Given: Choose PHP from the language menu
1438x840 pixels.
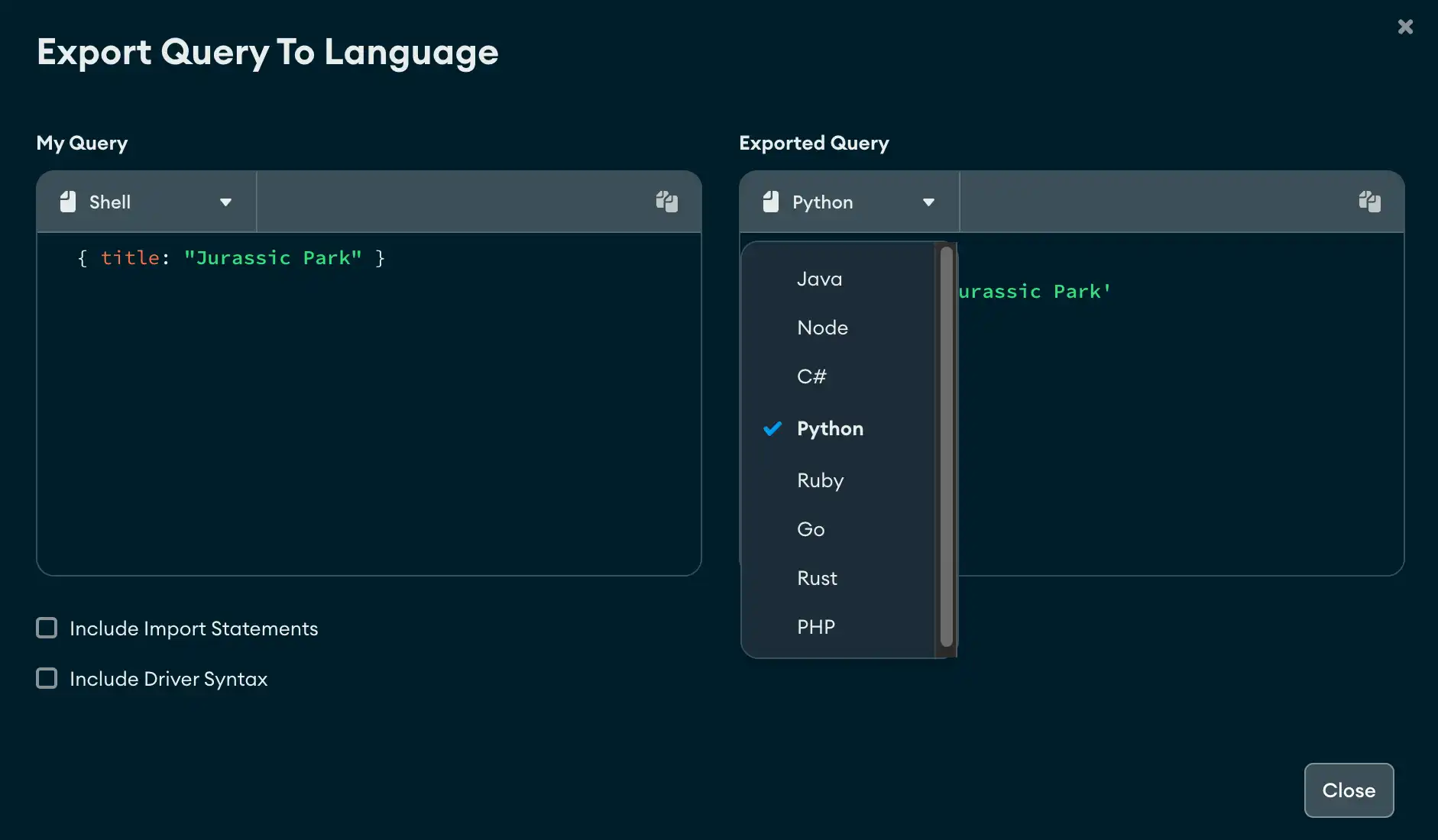Looking at the screenshot, I should coord(816,626).
